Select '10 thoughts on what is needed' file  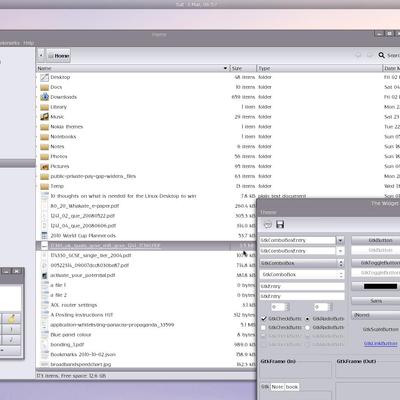tap(123, 196)
